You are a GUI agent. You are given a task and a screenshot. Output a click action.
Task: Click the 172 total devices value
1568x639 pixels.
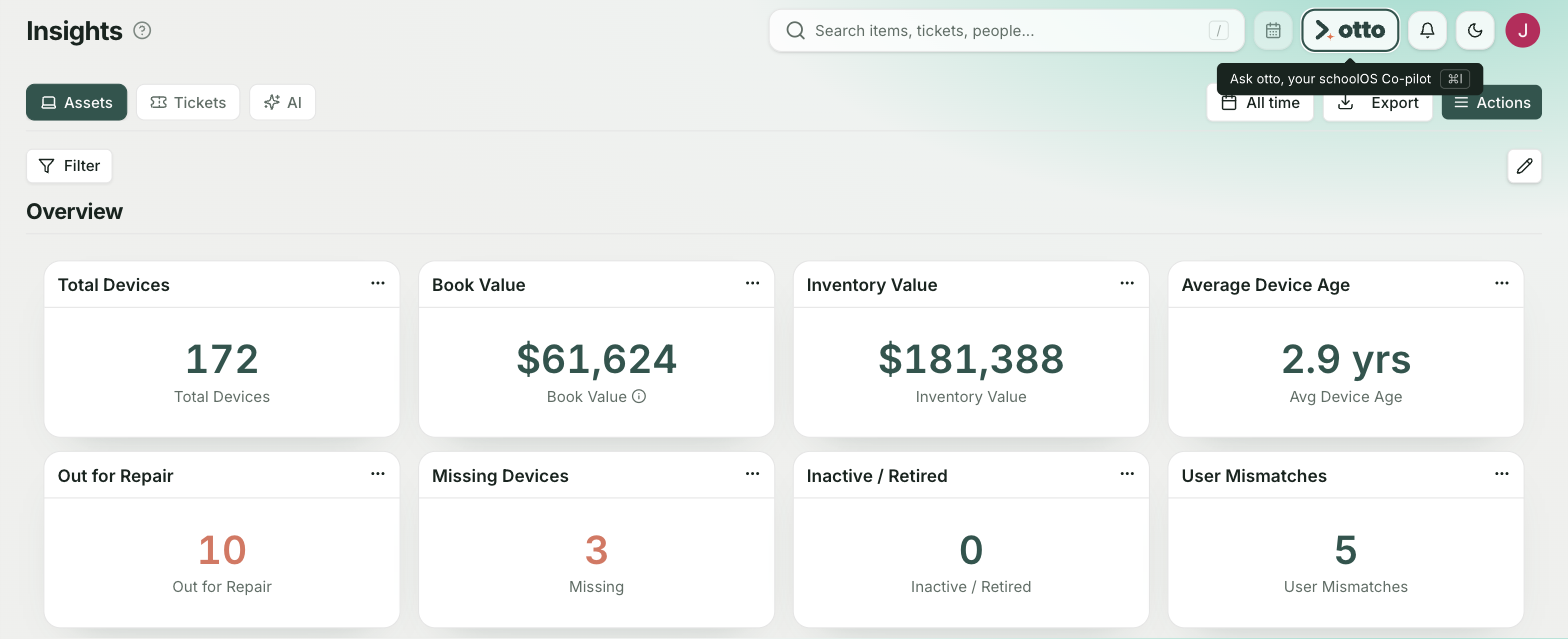[x=222, y=359]
